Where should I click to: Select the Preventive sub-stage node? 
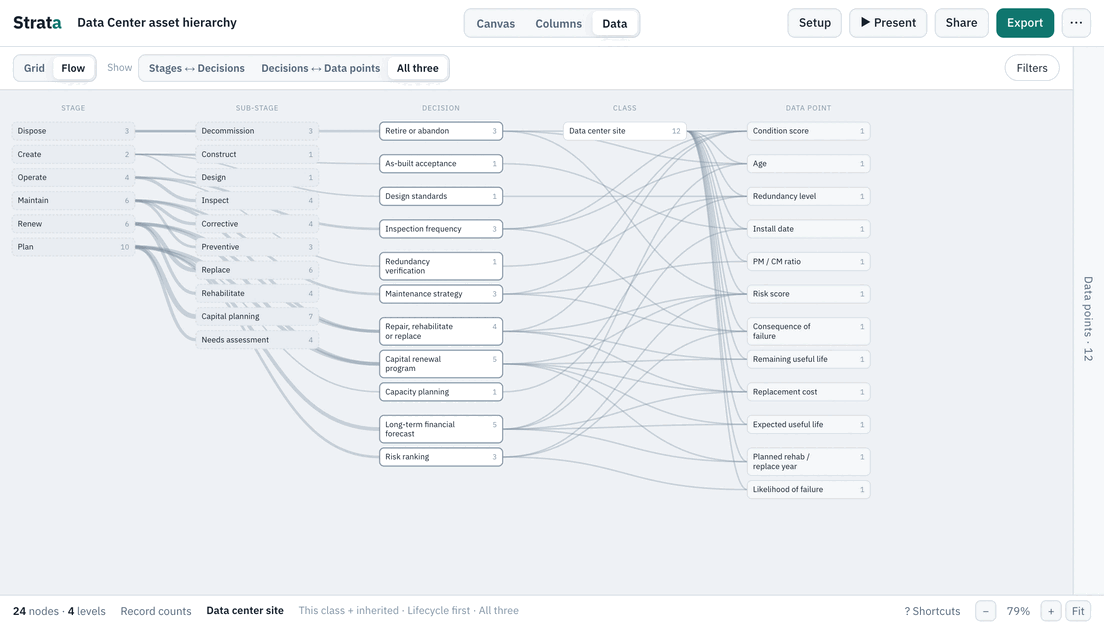click(257, 247)
